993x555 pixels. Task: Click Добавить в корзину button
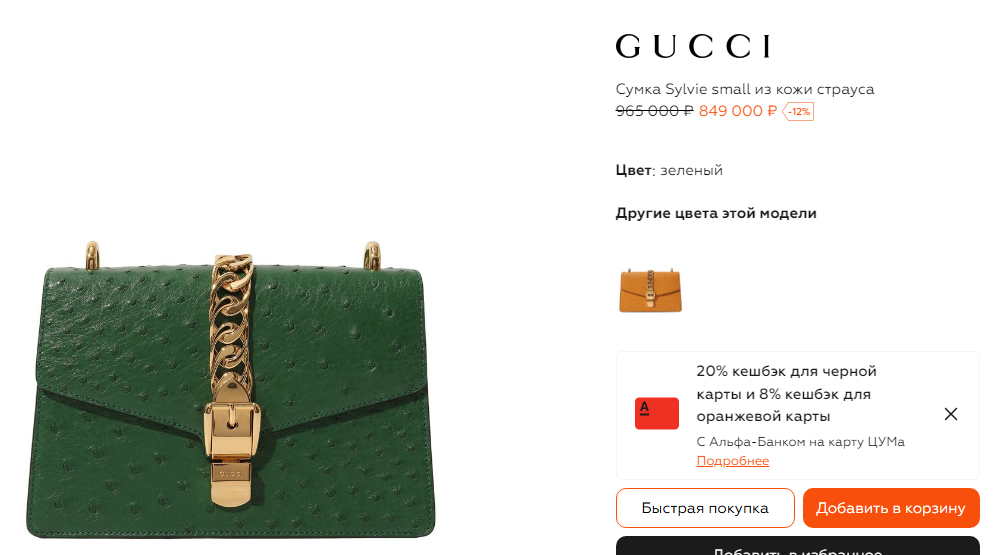point(891,508)
